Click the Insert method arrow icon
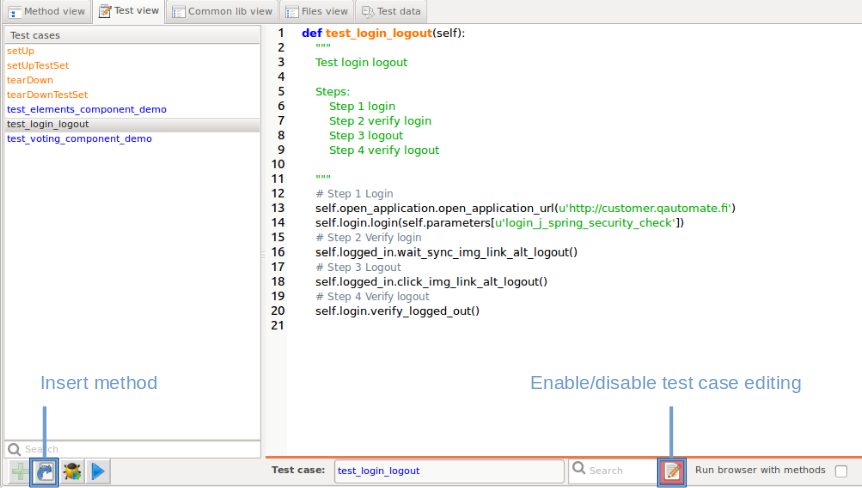 click(x=45, y=472)
